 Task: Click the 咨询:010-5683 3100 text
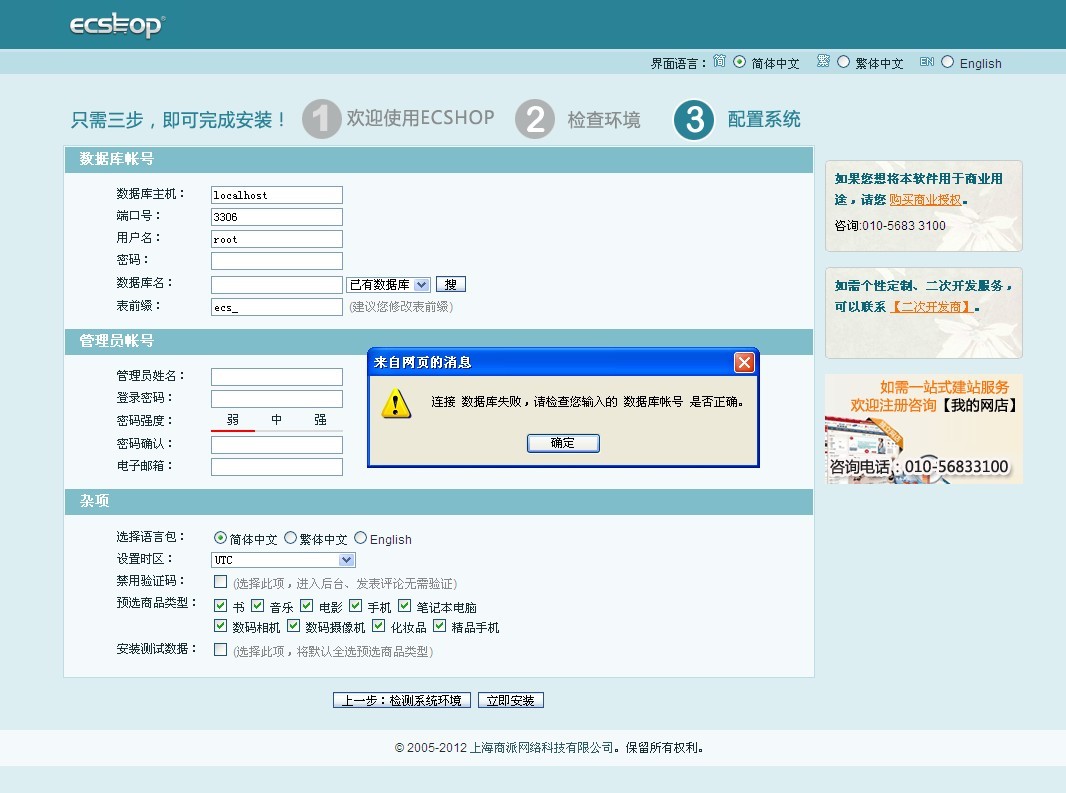tap(890, 226)
